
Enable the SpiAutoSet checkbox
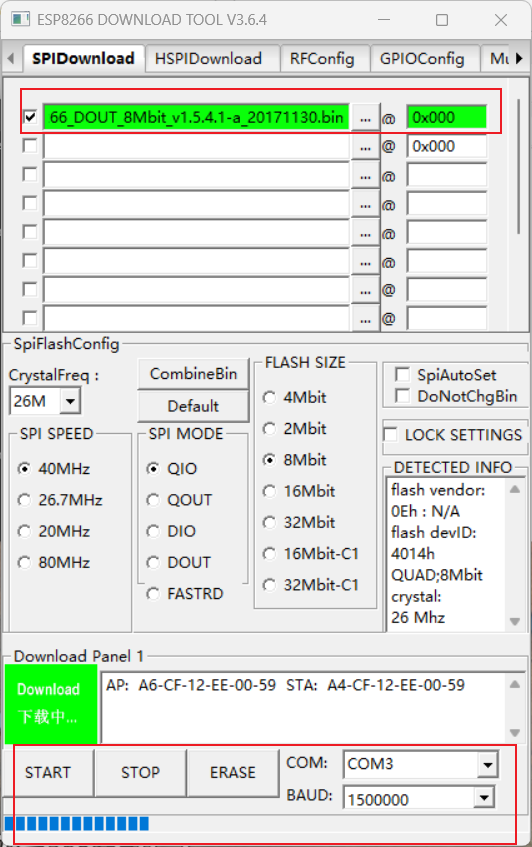pos(402,374)
